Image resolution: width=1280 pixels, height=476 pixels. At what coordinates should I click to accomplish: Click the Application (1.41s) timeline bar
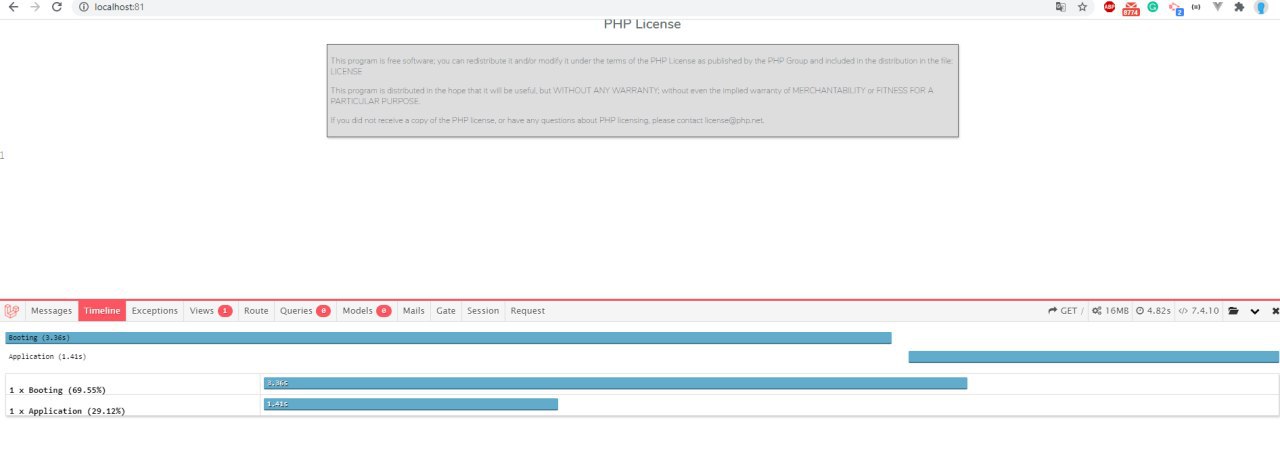(1094, 356)
